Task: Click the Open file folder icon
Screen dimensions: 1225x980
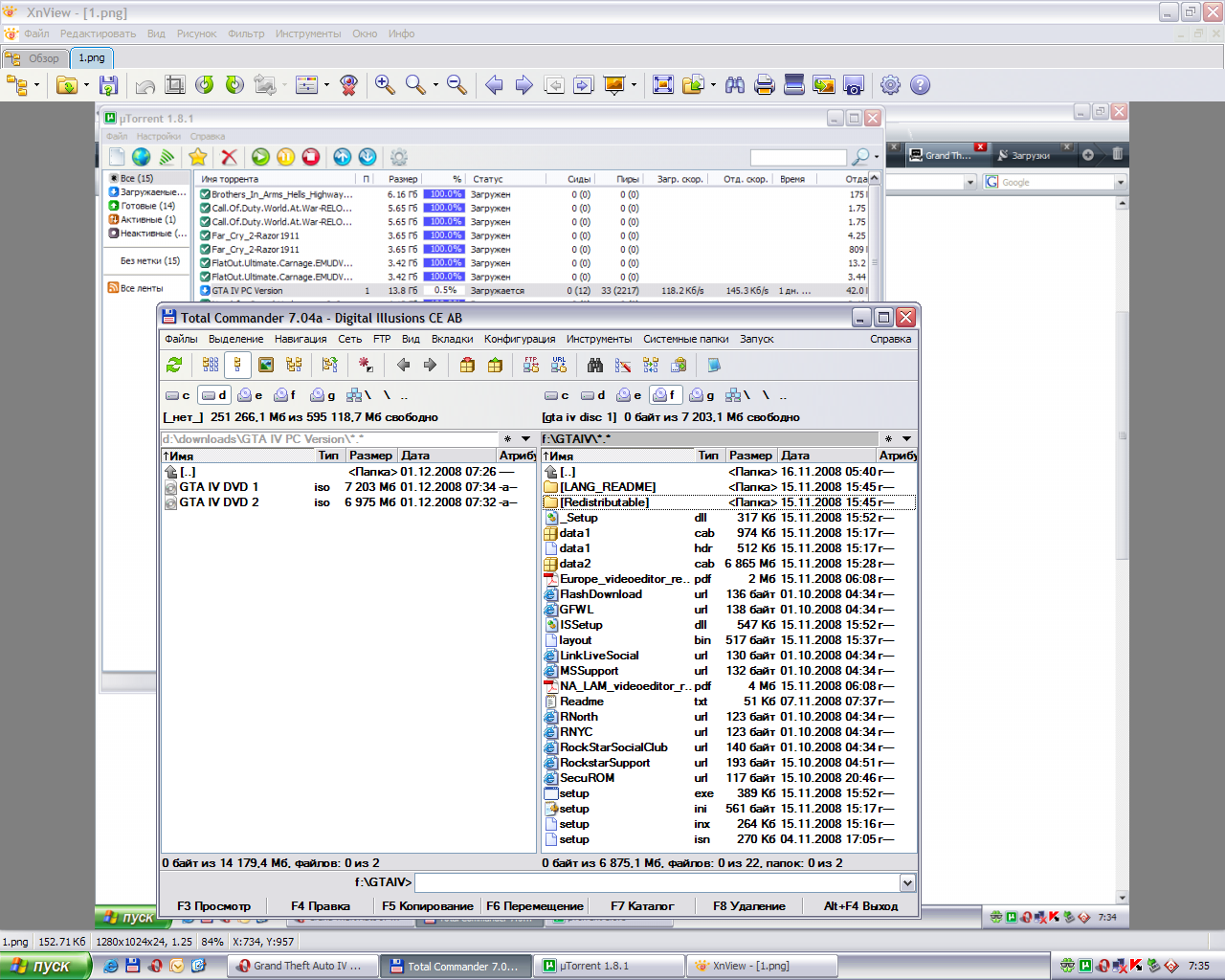Action: coord(67,85)
